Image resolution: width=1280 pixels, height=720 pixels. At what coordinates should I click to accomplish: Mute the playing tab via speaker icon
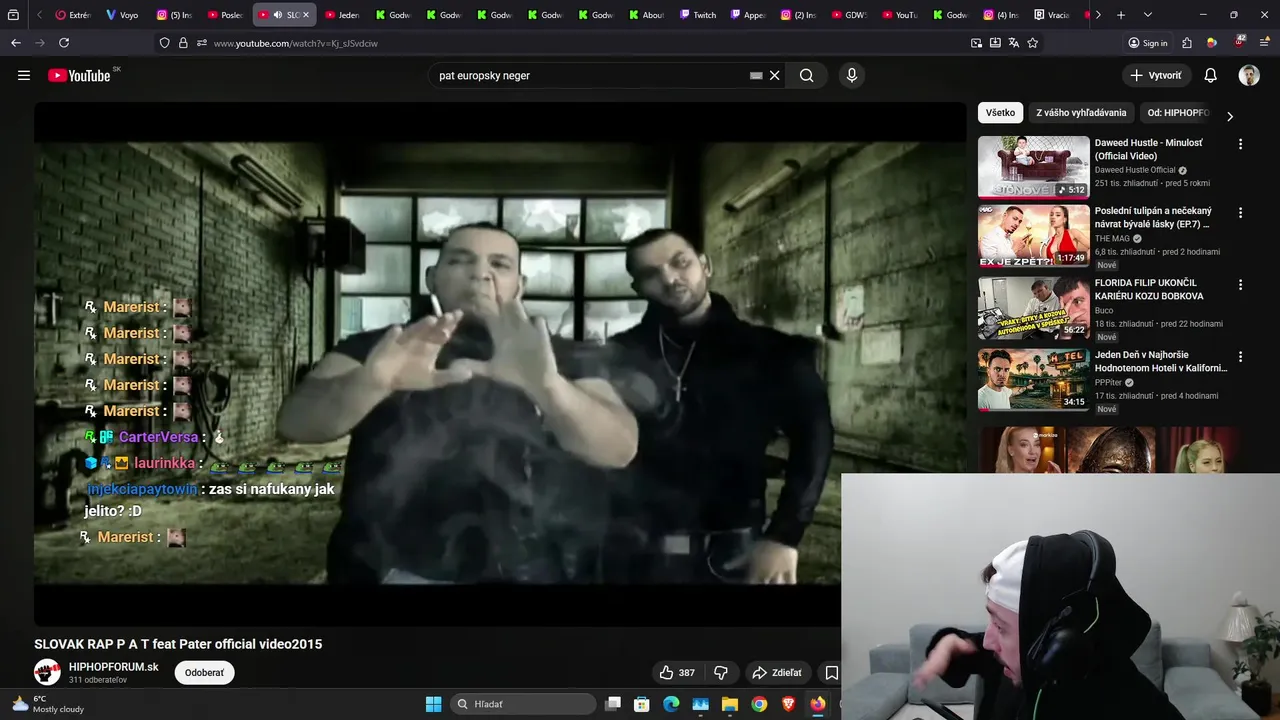click(x=278, y=15)
